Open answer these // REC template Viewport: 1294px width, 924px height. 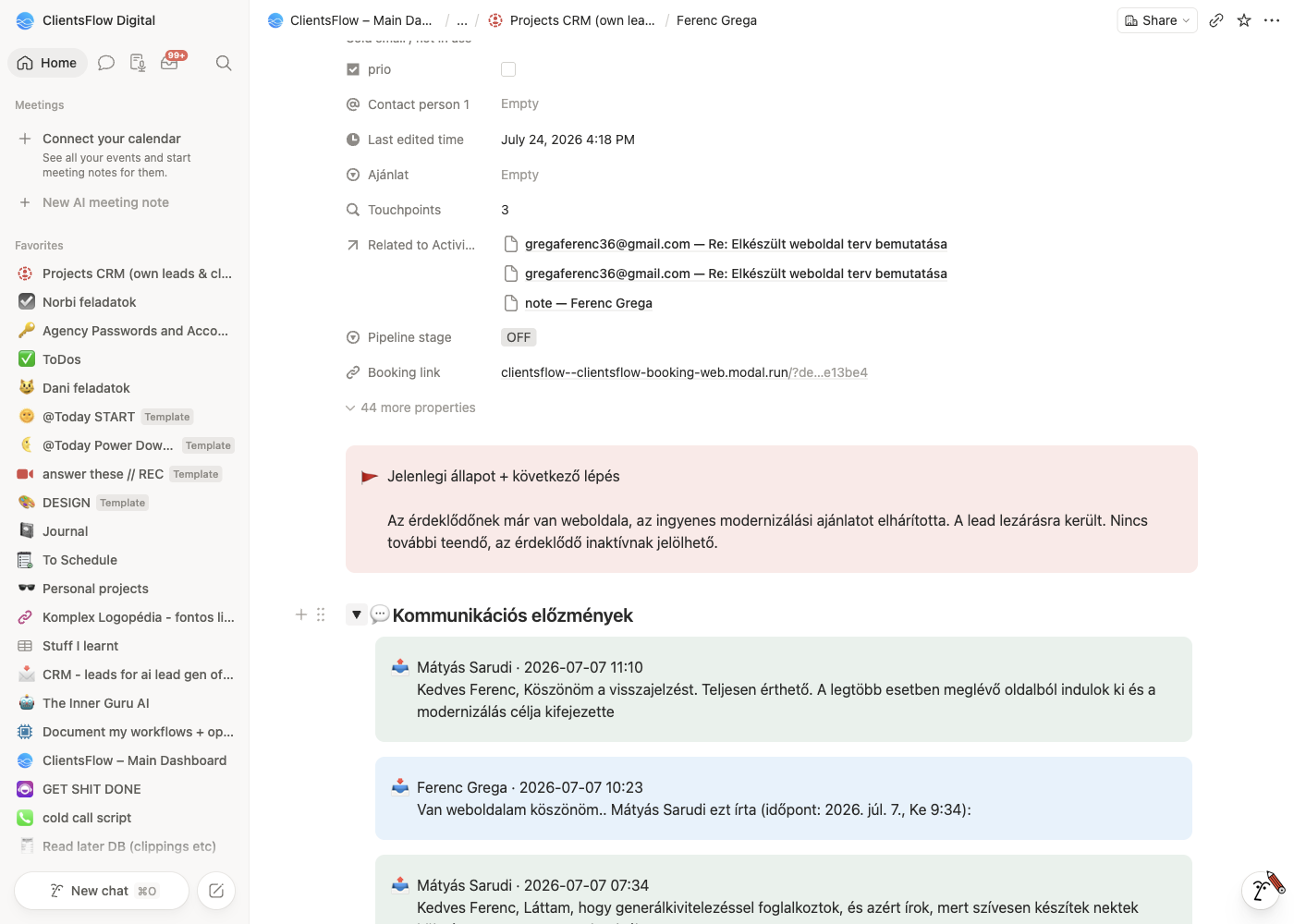[124, 474]
